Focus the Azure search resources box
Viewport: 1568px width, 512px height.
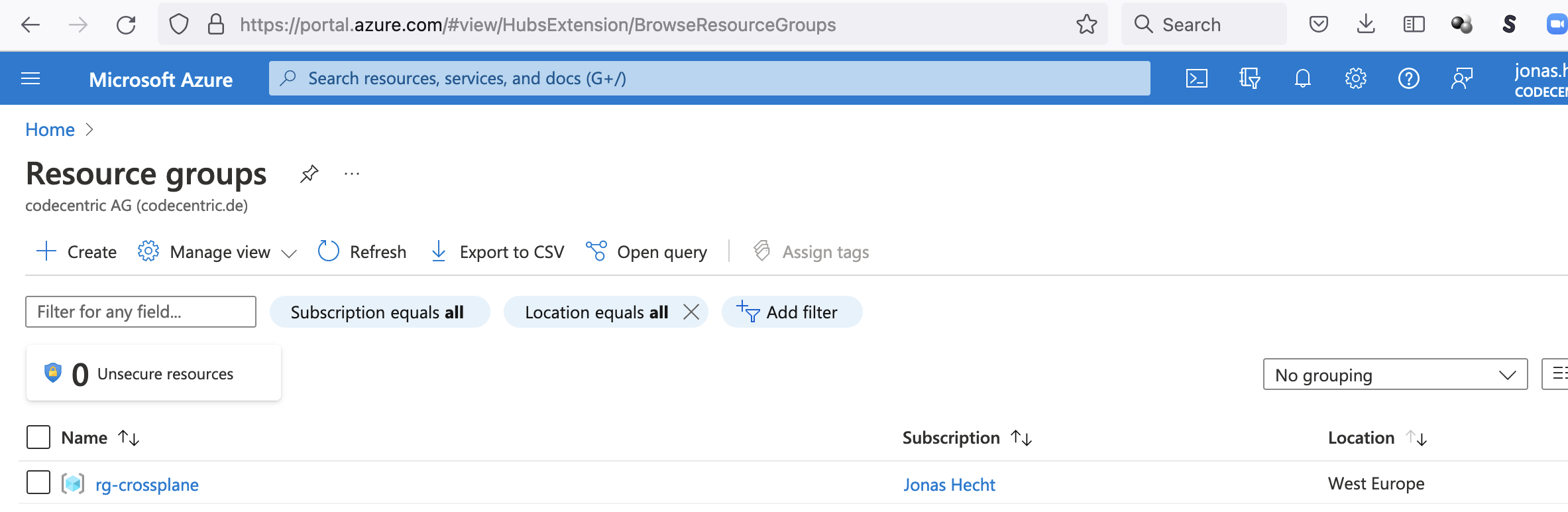coord(710,78)
